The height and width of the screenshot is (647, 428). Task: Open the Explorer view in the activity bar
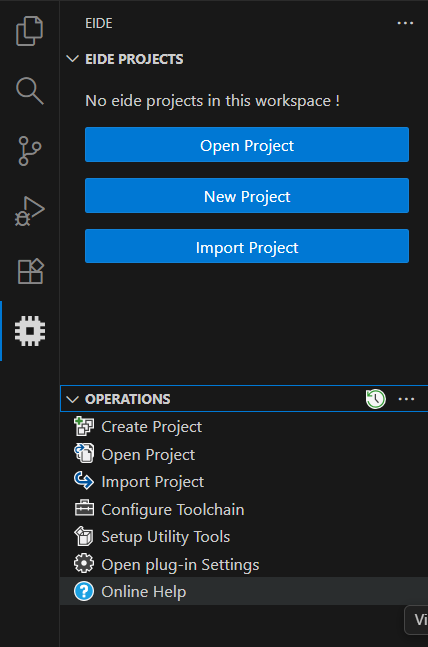point(29,31)
